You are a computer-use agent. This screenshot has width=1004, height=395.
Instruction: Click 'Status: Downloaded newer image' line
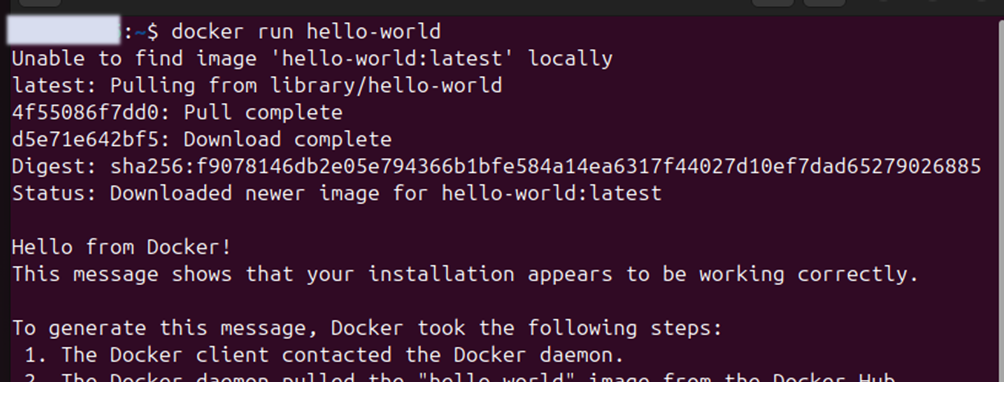(337, 193)
